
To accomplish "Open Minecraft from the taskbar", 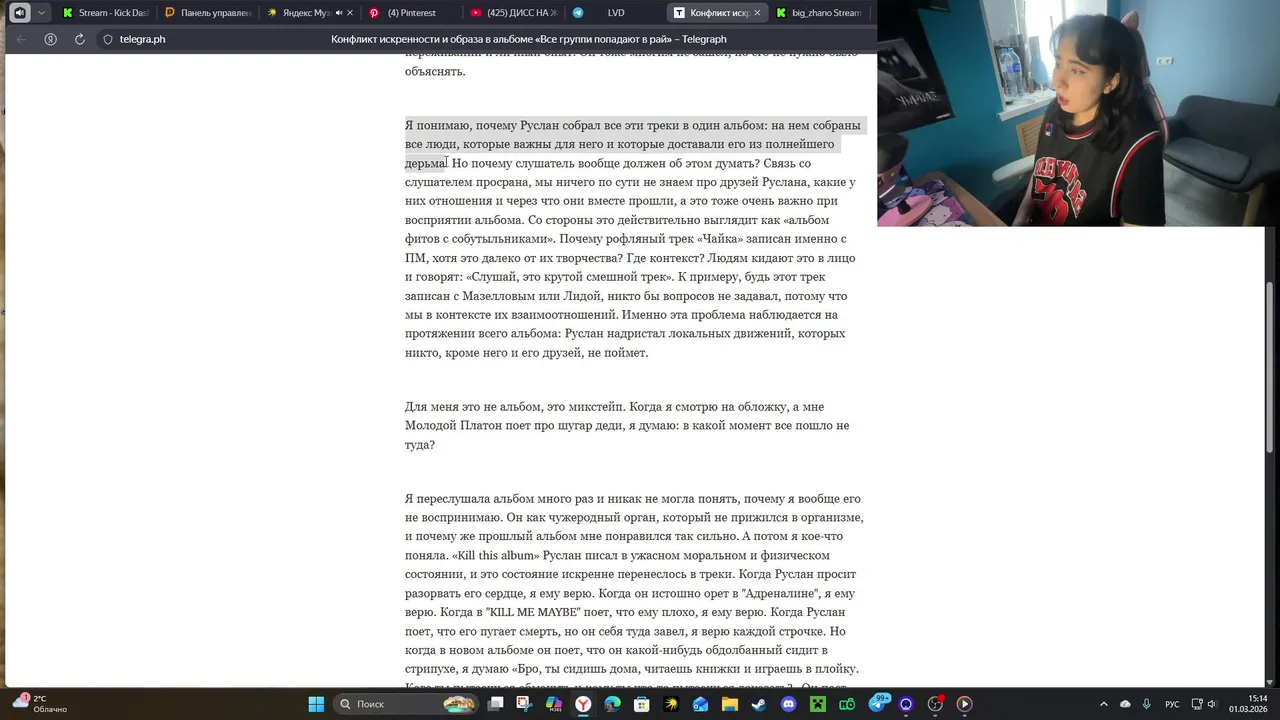I will click(x=818, y=704).
